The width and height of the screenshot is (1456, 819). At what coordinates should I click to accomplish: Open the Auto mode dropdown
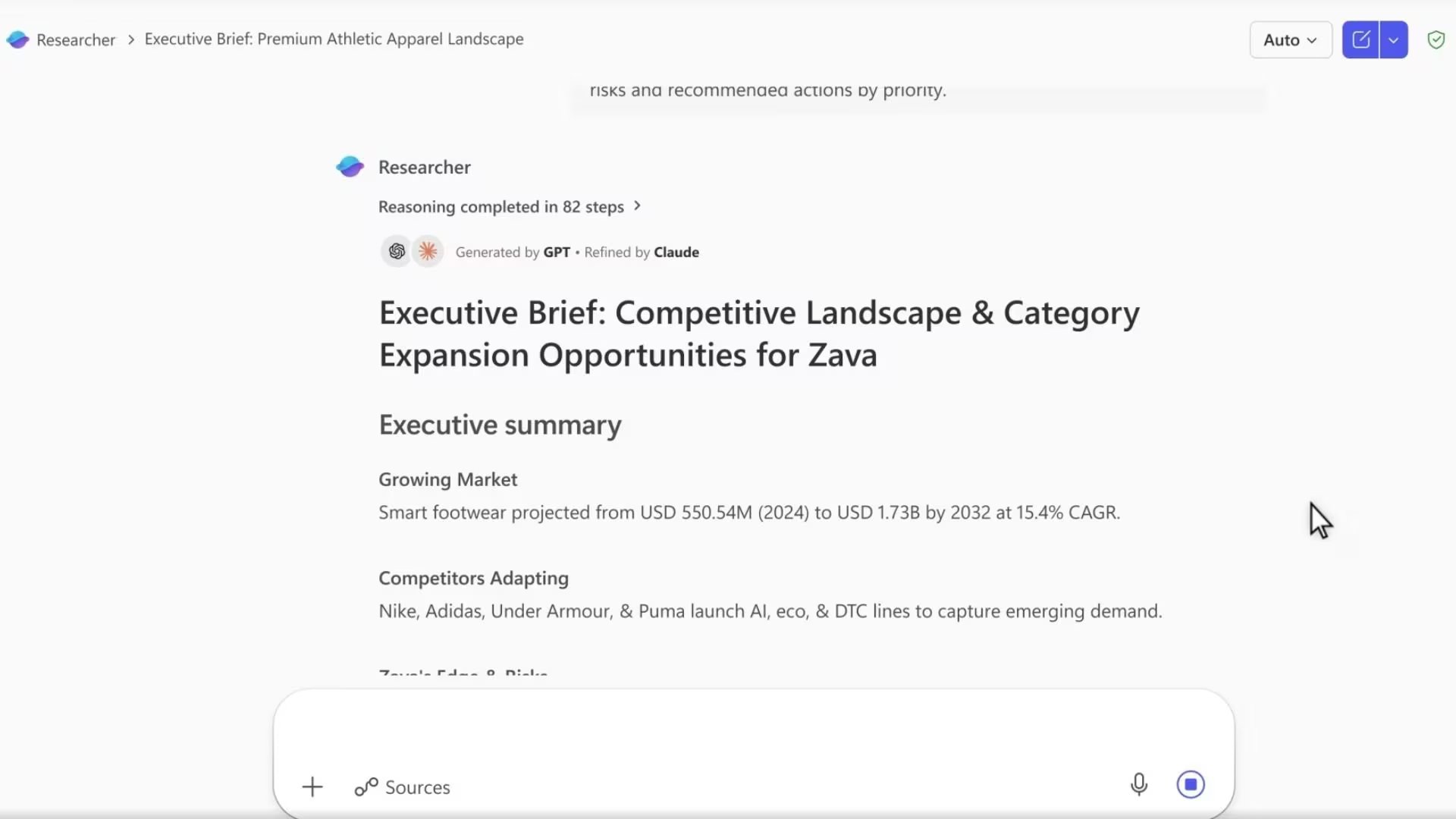pyautogui.click(x=1290, y=39)
